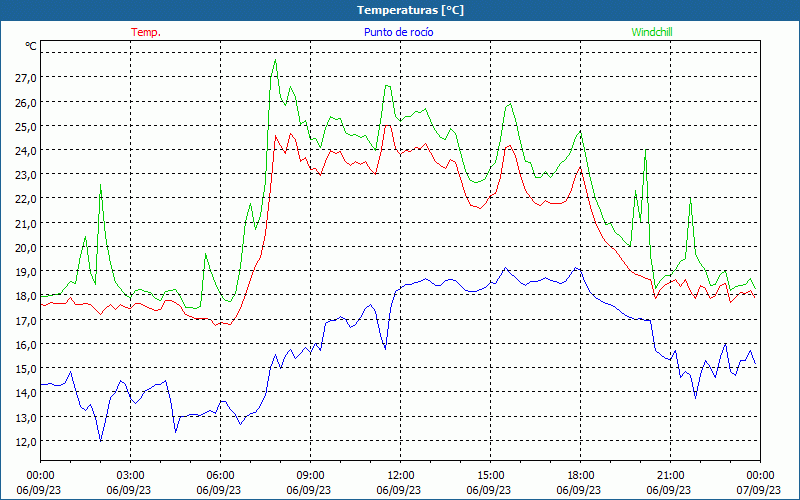Click the 21:00 time axis label

[670, 476]
